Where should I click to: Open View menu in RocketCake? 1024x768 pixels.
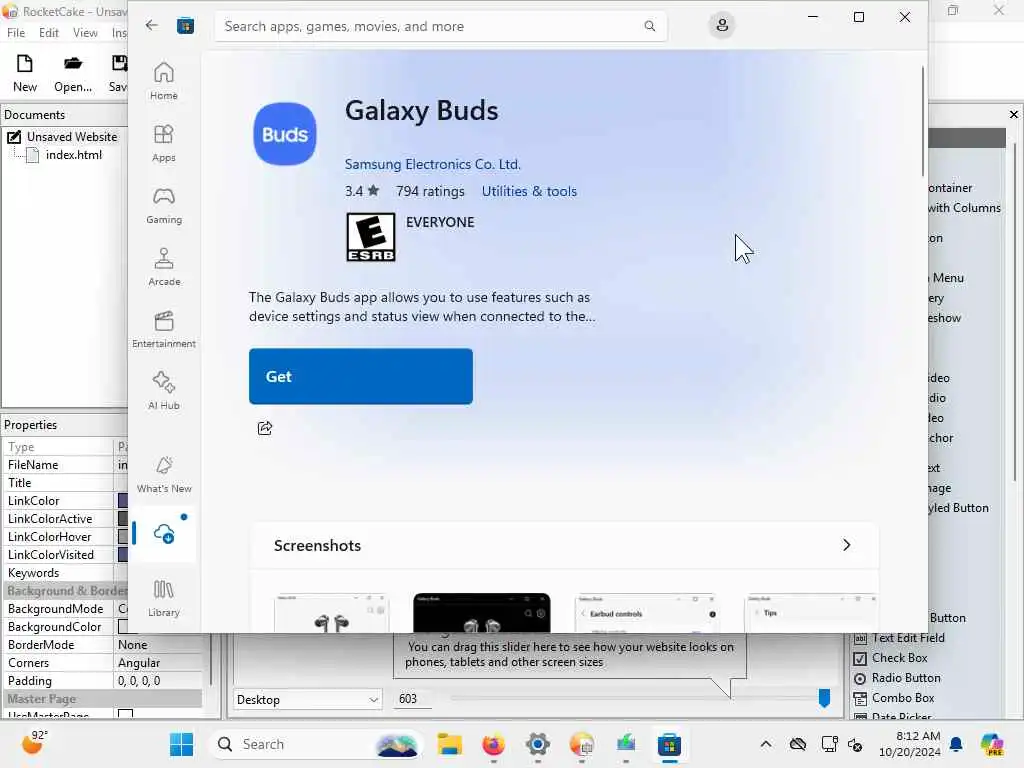click(x=85, y=33)
